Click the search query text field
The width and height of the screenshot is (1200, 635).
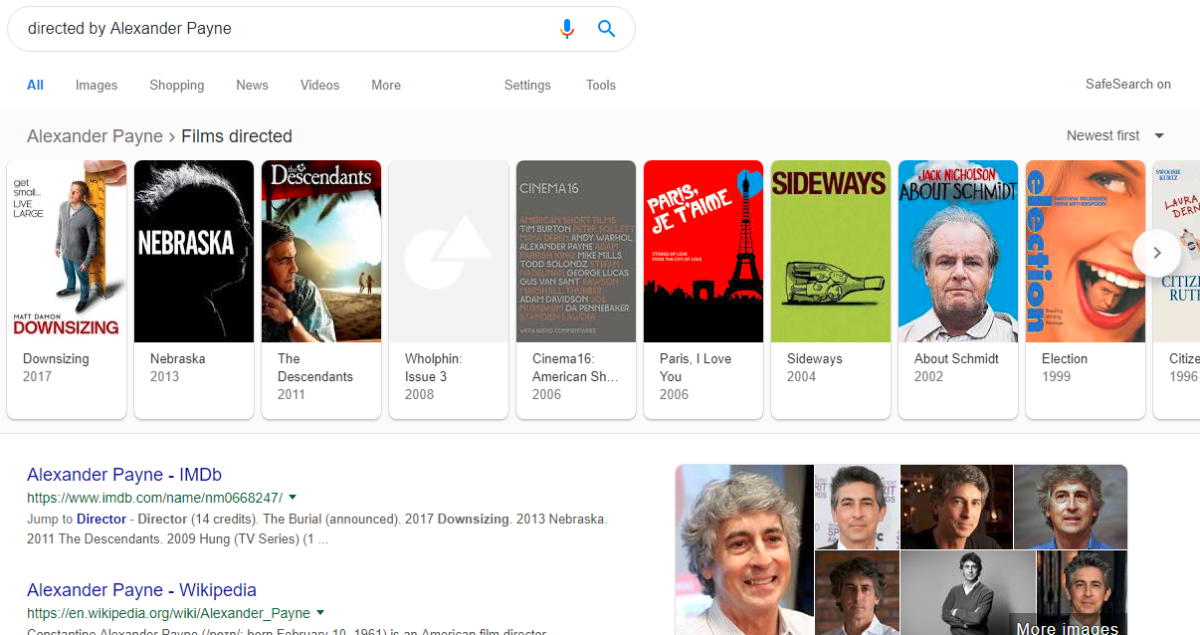285,29
